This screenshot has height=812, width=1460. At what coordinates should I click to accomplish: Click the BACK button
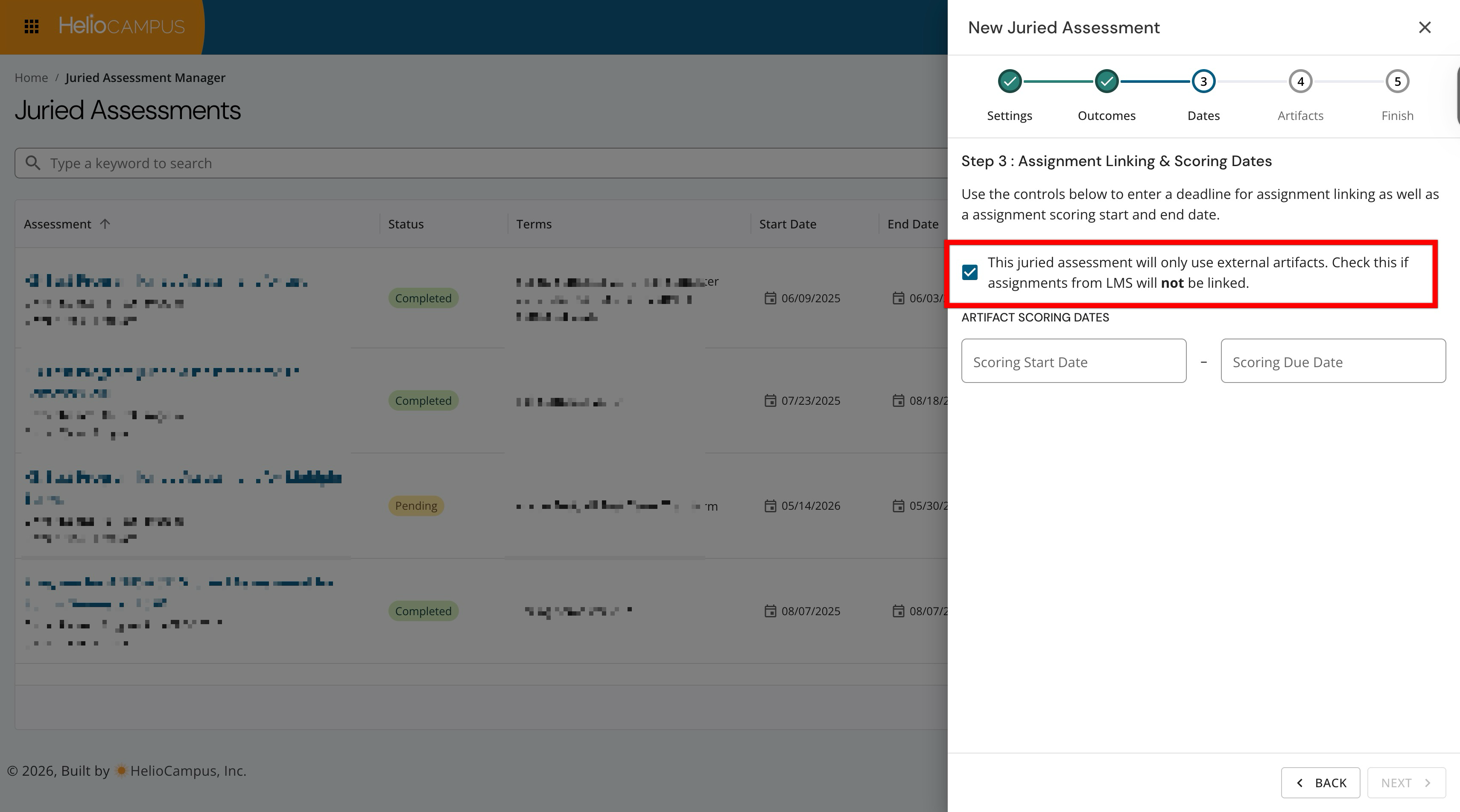[x=1320, y=783]
